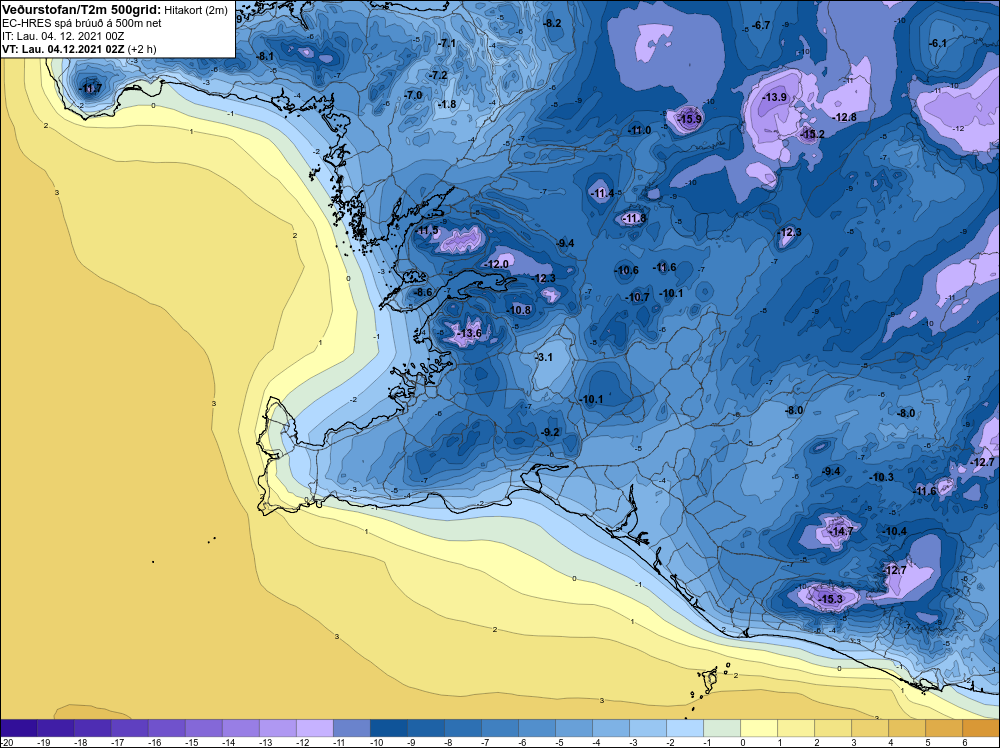Click the -11.8 temperature value

pyautogui.click(x=634, y=219)
